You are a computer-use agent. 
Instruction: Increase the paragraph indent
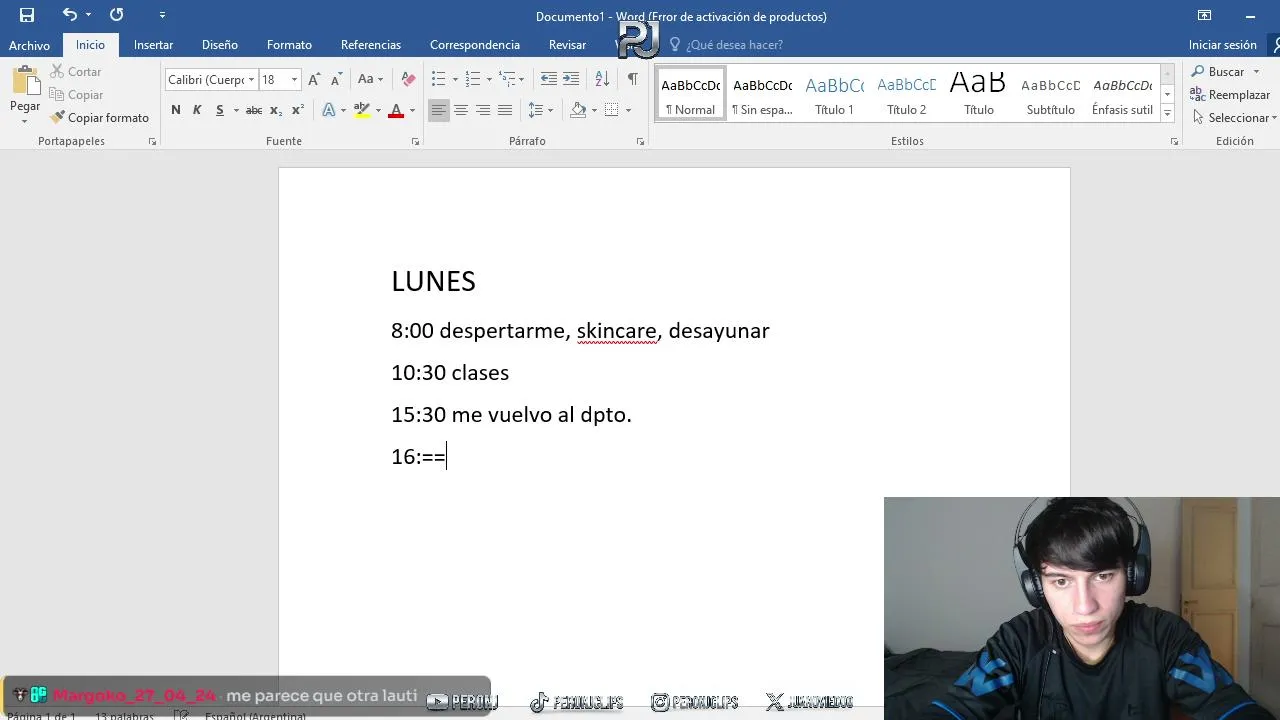click(x=571, y=80)
